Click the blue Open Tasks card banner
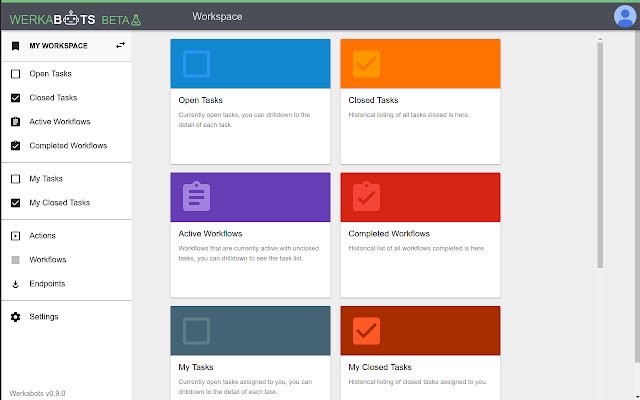Viewport: 640px width, 400px height. 250,64
